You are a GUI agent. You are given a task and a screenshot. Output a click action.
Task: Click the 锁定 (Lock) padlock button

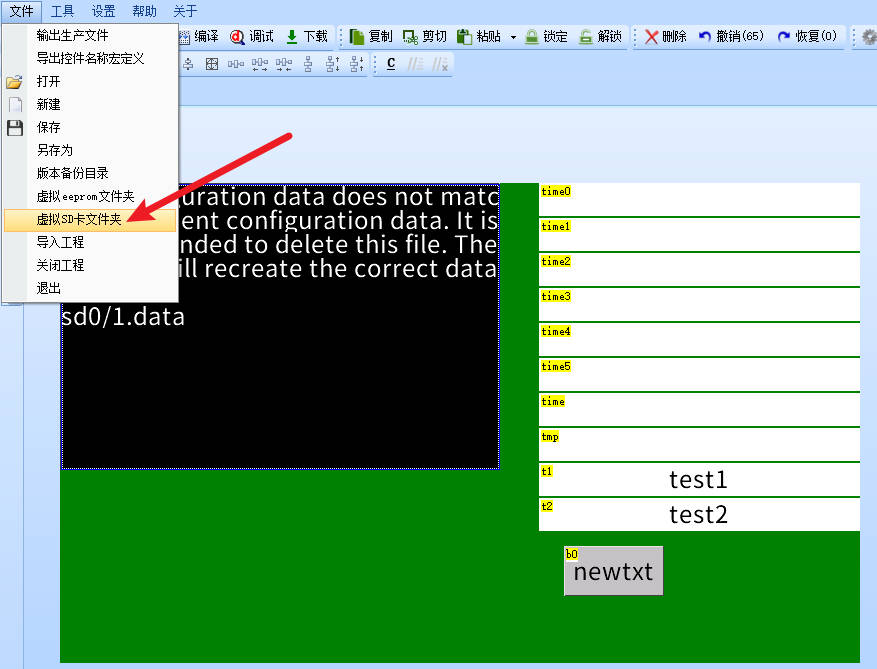click(x=546, y=37)
